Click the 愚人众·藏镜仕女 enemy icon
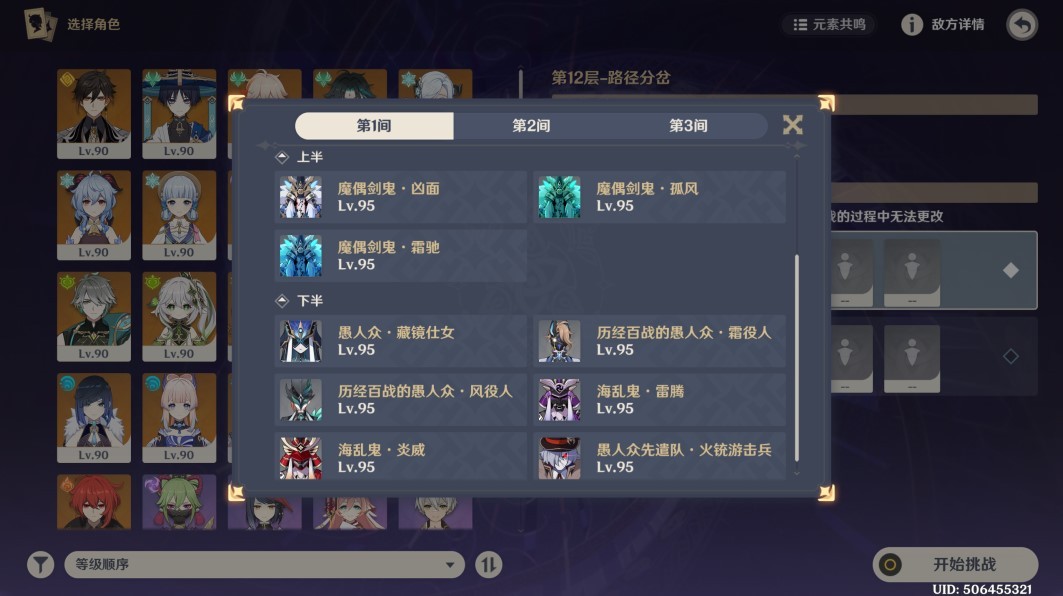The width and height of the screenshot is (1063, 596). point(301,341)
